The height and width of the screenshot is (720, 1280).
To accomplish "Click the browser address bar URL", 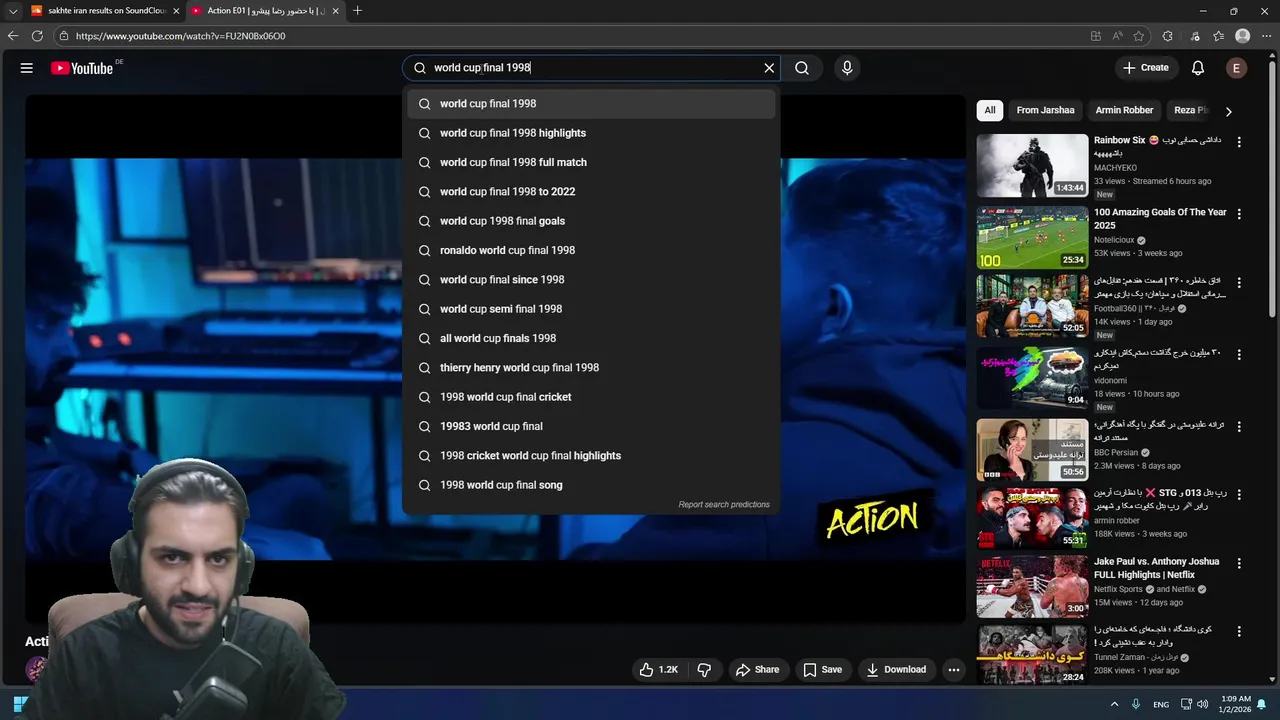I will coord(180,36).
